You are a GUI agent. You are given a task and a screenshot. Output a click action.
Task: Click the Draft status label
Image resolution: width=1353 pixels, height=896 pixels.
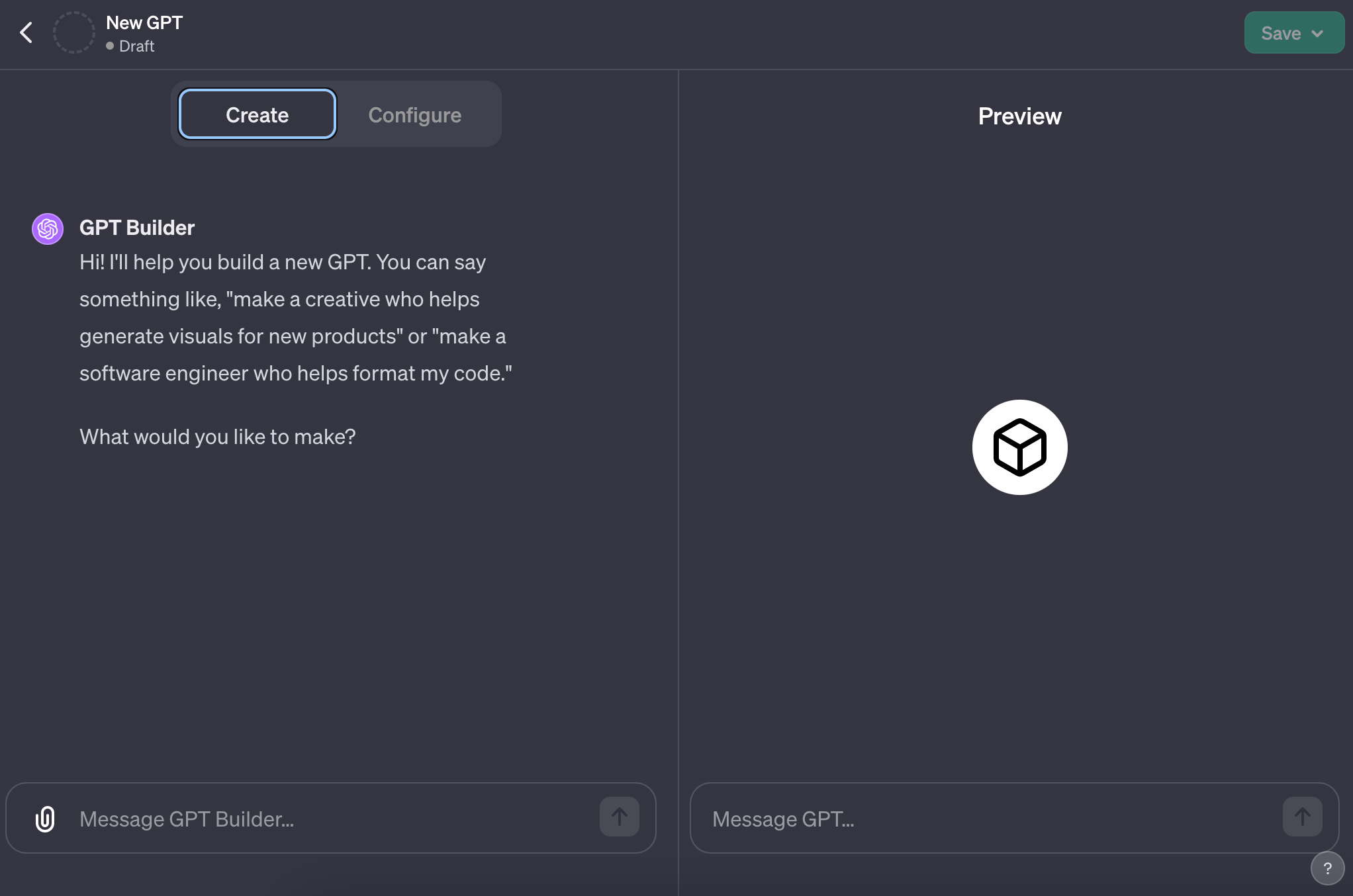tap(136, 46)
